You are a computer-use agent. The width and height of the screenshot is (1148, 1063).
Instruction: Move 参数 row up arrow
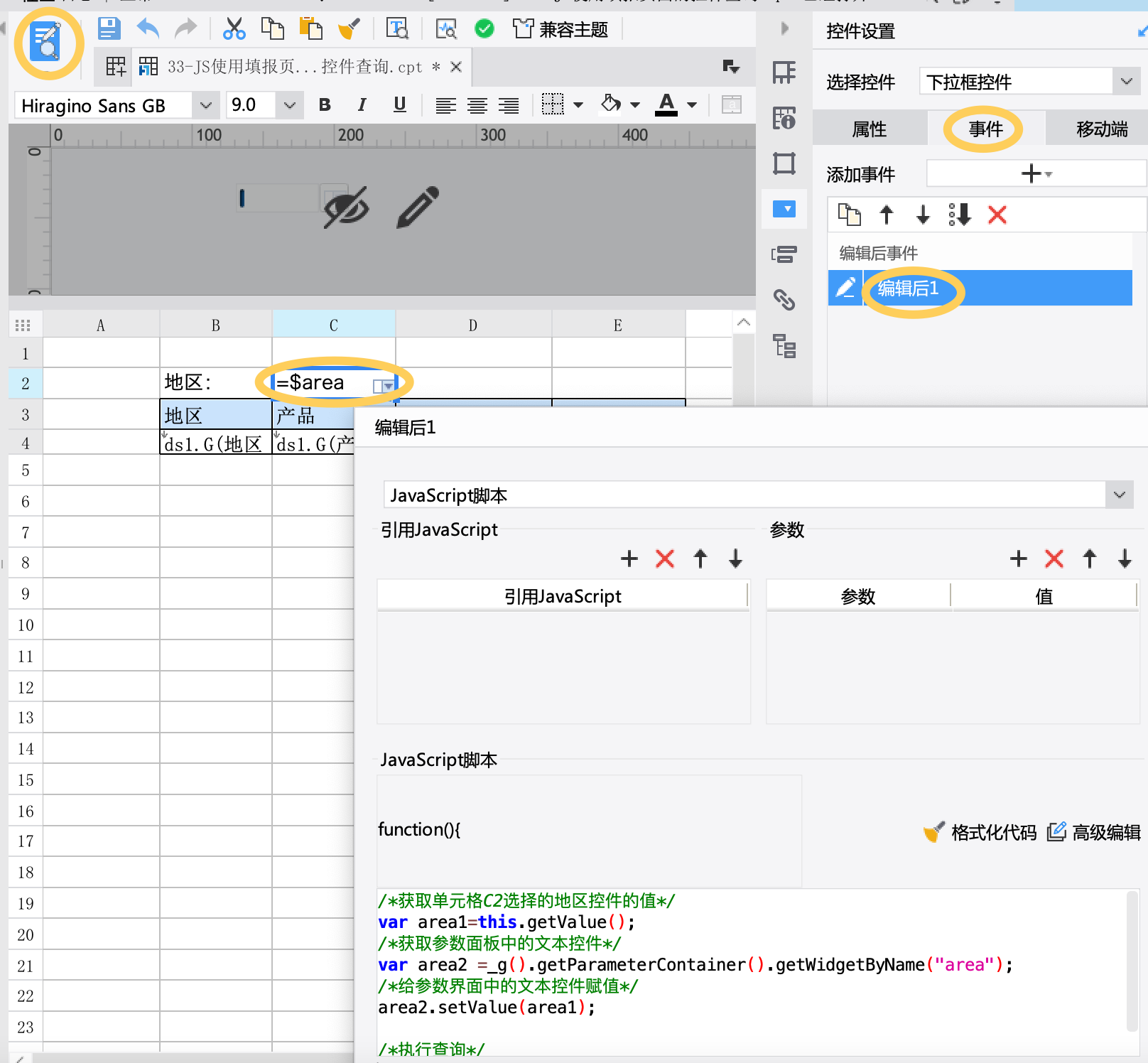click(x=1090, y=559)
